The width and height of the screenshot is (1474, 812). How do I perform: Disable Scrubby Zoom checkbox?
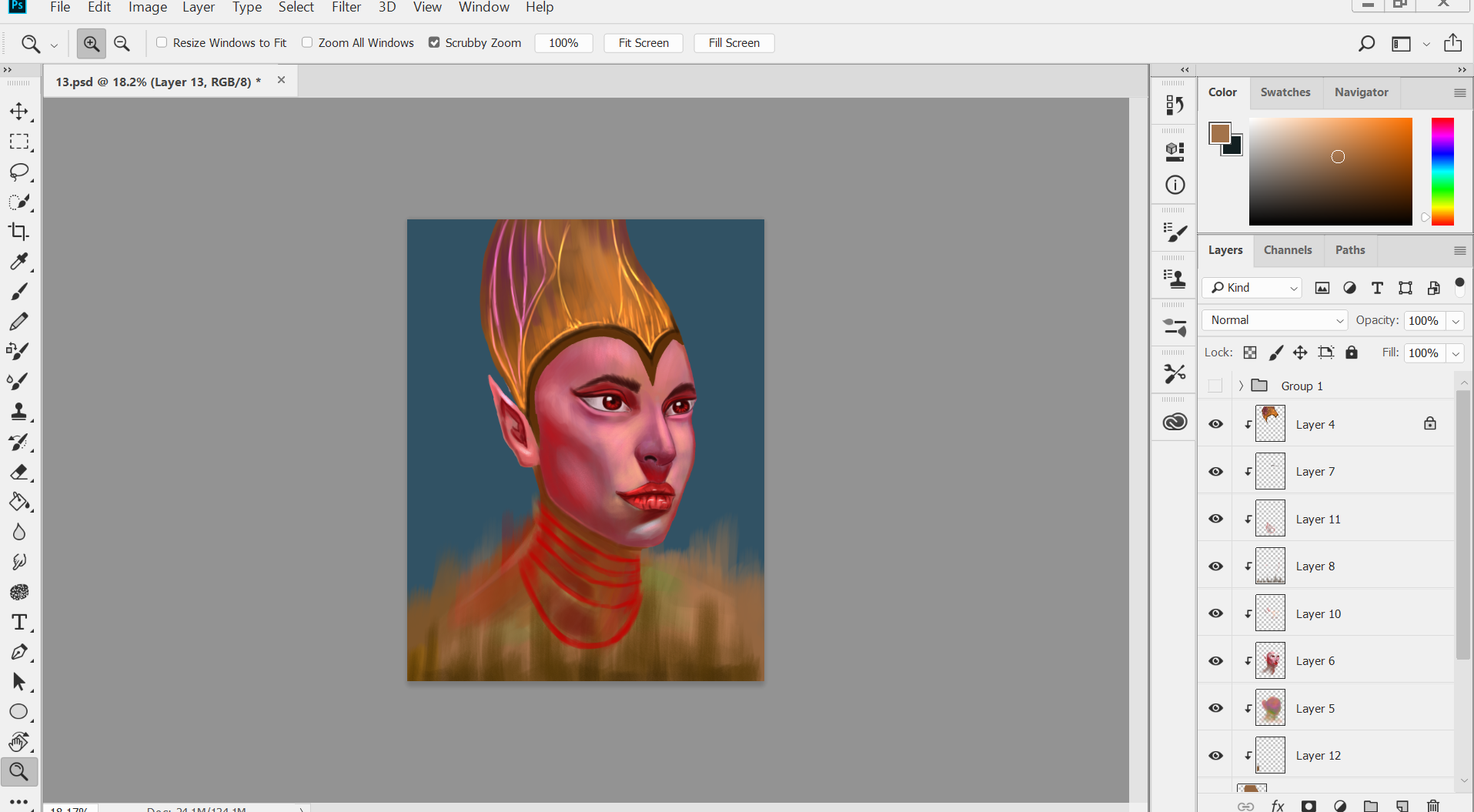[x=434, y=42]
